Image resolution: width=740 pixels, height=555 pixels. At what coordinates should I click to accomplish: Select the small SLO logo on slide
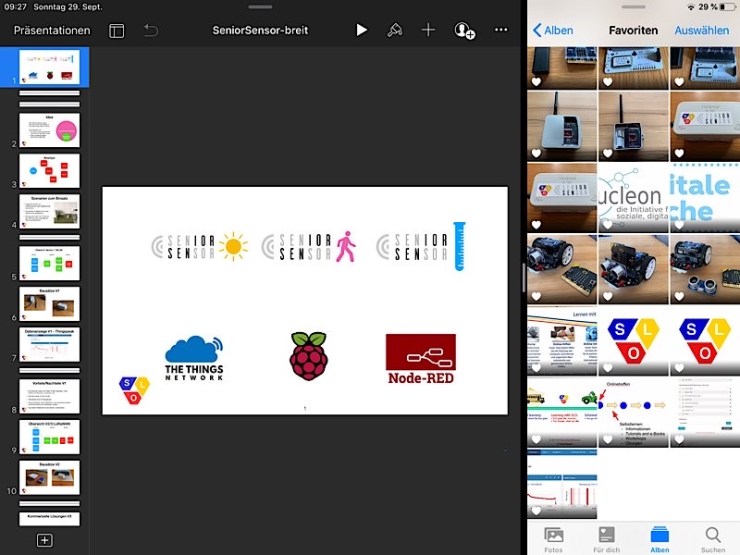pyautogui.click(x=134, y=390)
